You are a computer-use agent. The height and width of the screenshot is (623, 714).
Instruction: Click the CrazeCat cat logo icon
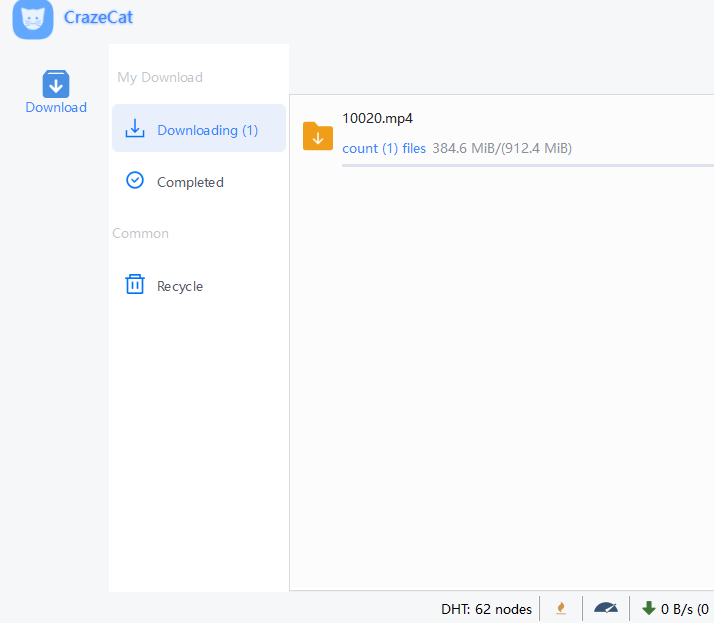[33, 19]
